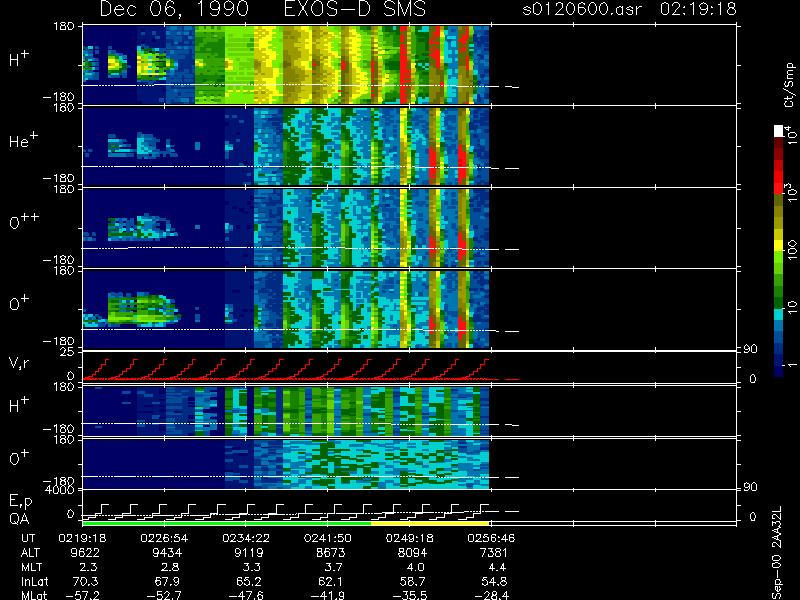The image size is (800, 600).
Task: Select the MLat value '-28.4'
Action: pyautogui.click(x=491, y=595)
